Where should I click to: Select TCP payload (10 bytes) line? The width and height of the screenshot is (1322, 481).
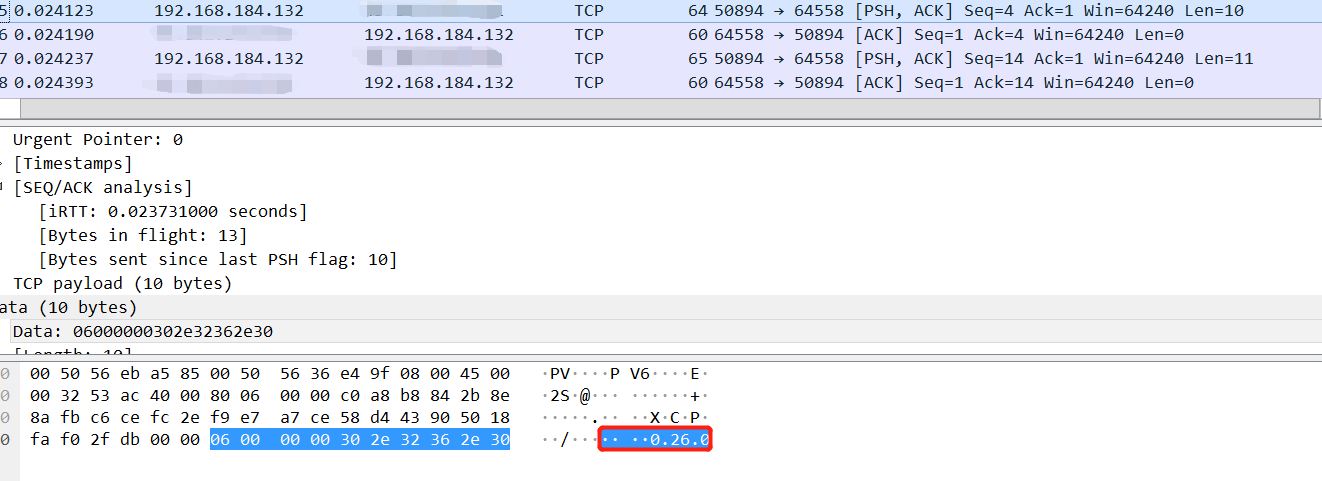122,283
